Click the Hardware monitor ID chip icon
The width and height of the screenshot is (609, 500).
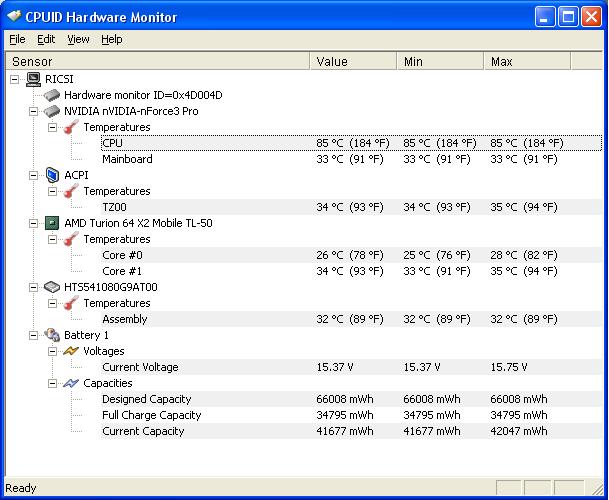[x=52, y=95]
